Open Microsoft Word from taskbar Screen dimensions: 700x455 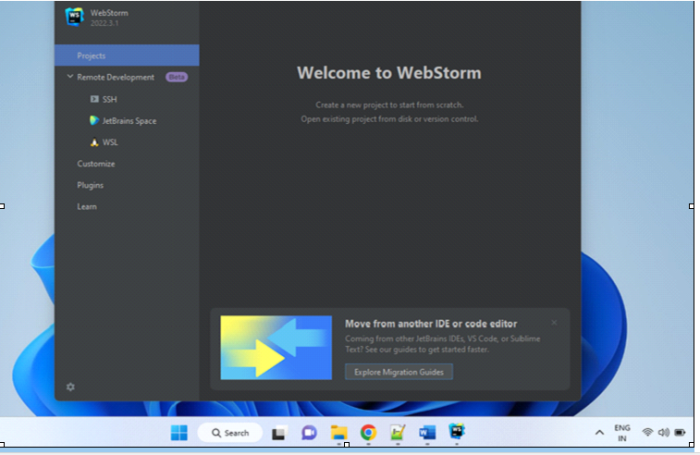(427, 432)
